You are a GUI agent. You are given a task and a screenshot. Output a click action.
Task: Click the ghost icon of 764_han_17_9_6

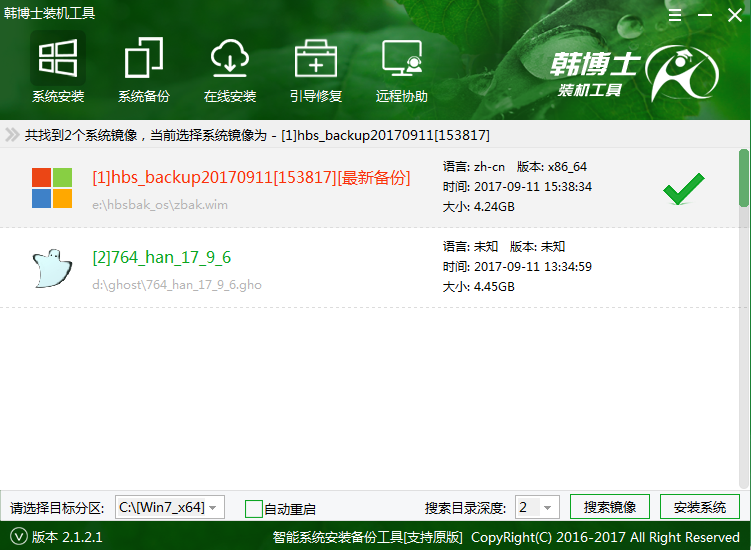52,268
